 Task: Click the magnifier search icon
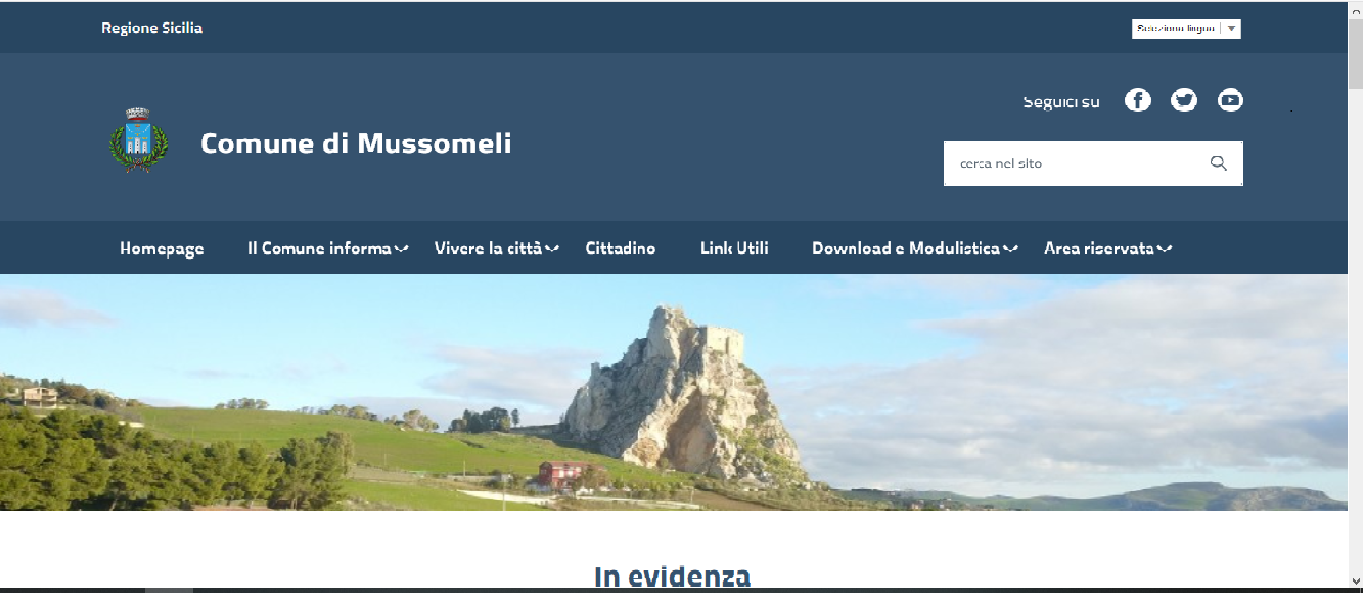(1218, 163)
